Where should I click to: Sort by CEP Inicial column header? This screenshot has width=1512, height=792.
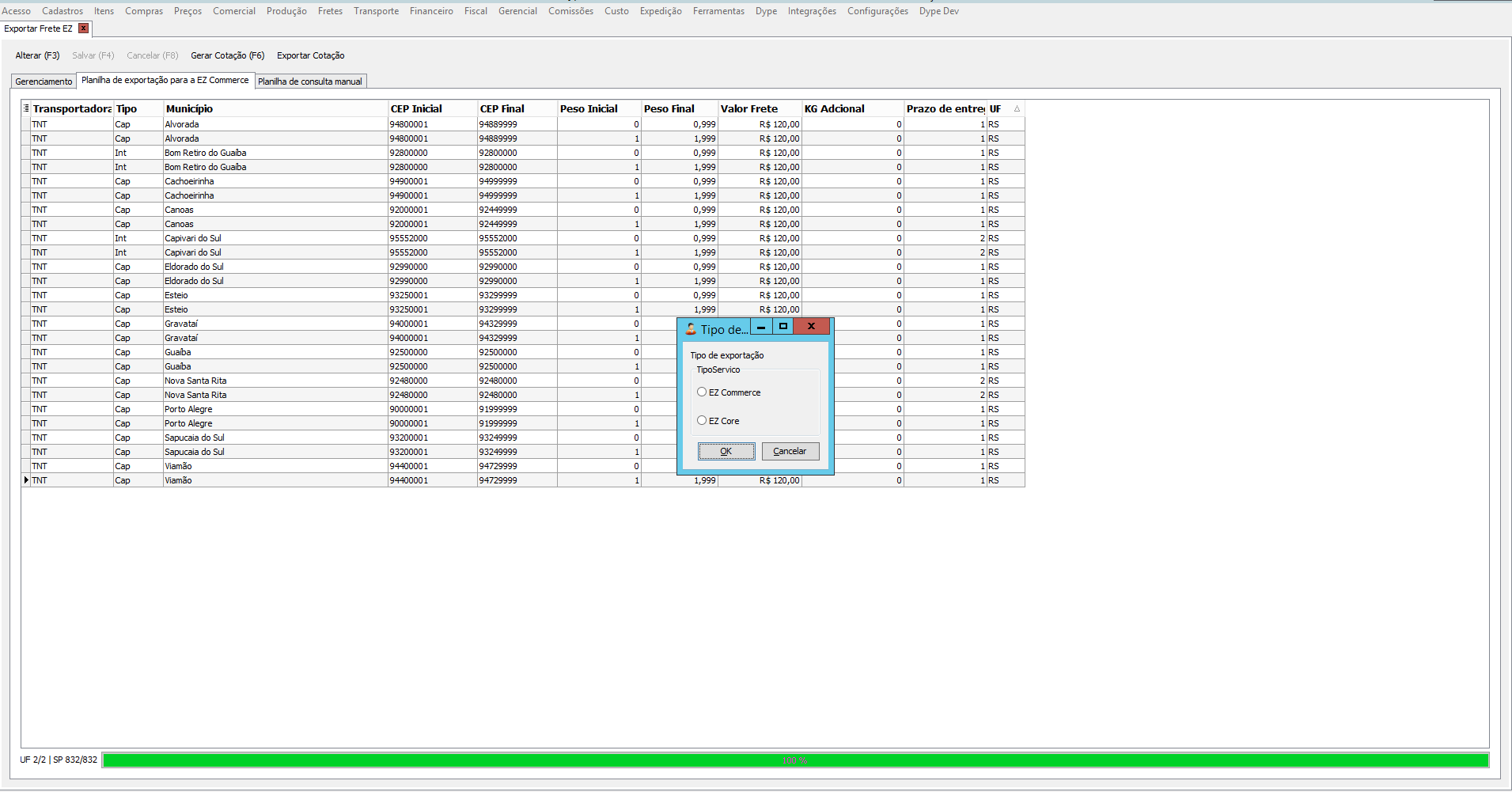(432, 108)
